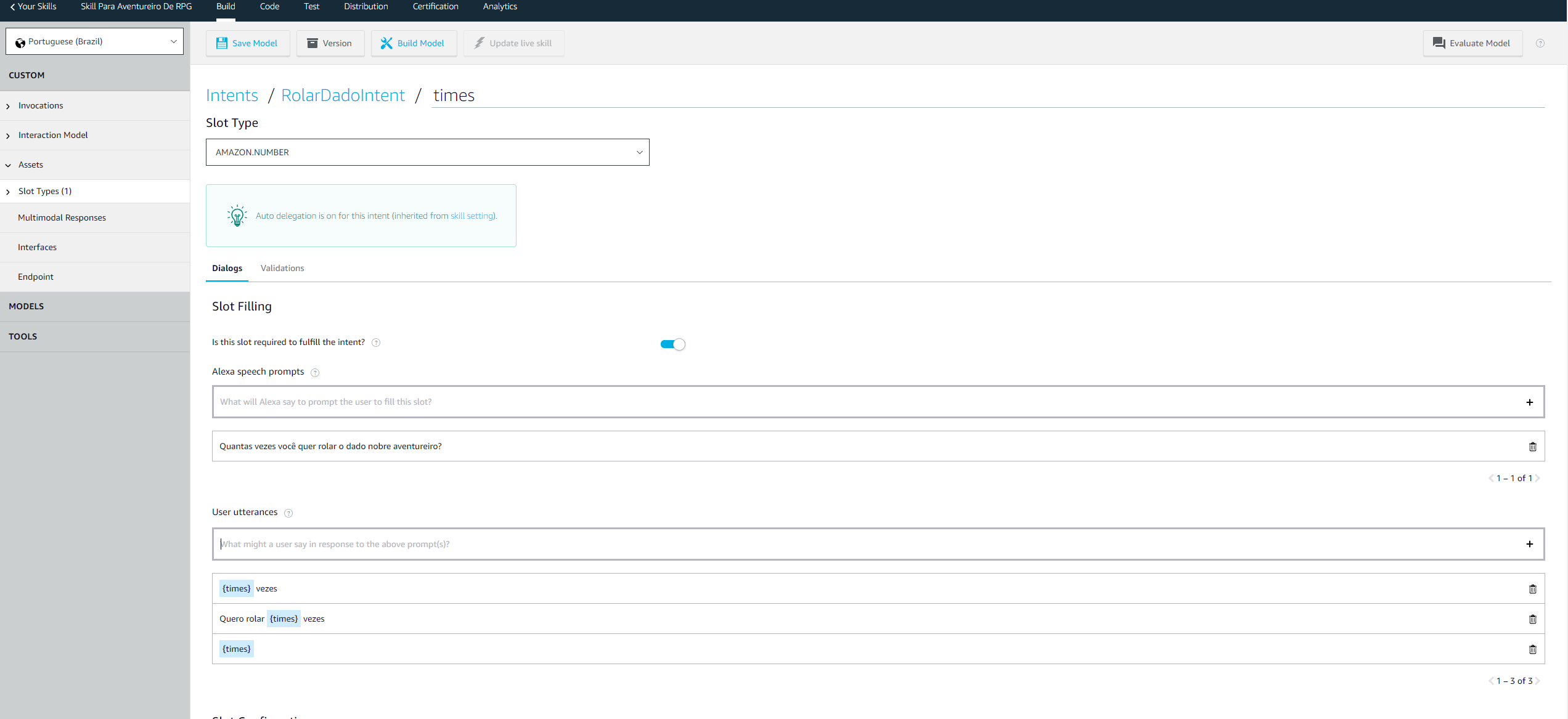
Task: Switch to the Validations tab
Action: point(282,268)
